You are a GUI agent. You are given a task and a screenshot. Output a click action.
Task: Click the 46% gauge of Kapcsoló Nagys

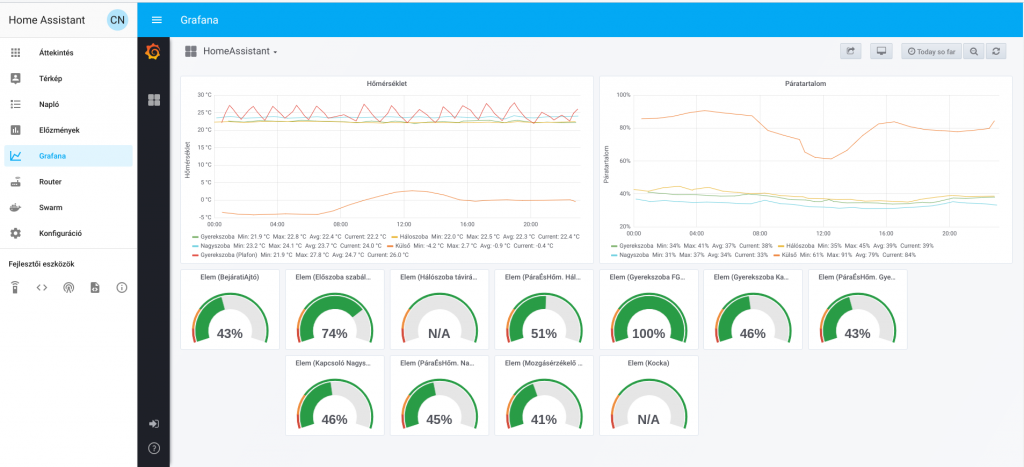click(x=334, y=402)
